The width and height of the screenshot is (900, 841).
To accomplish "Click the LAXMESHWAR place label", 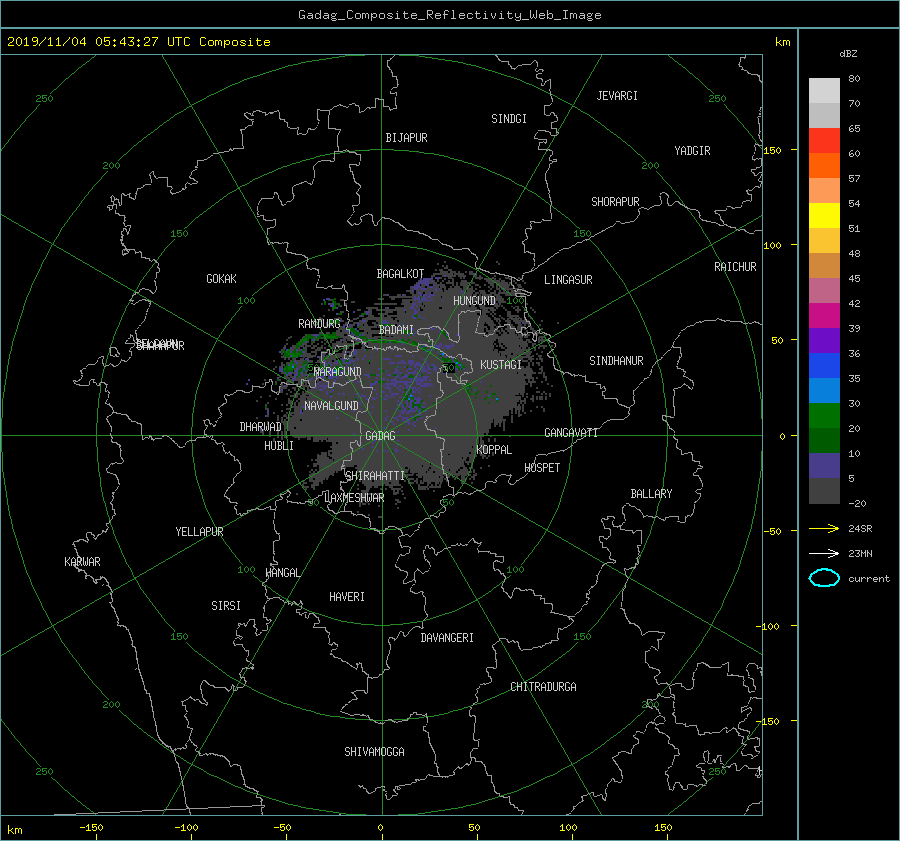I will (x=354, y=498).
